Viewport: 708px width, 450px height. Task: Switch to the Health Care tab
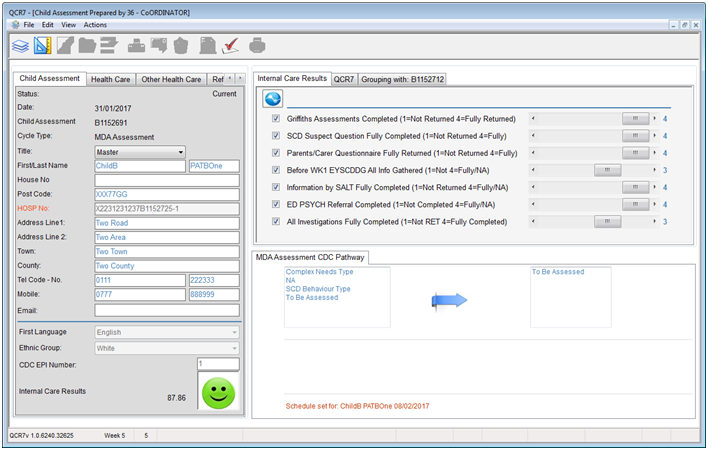(x=110, y=79)
